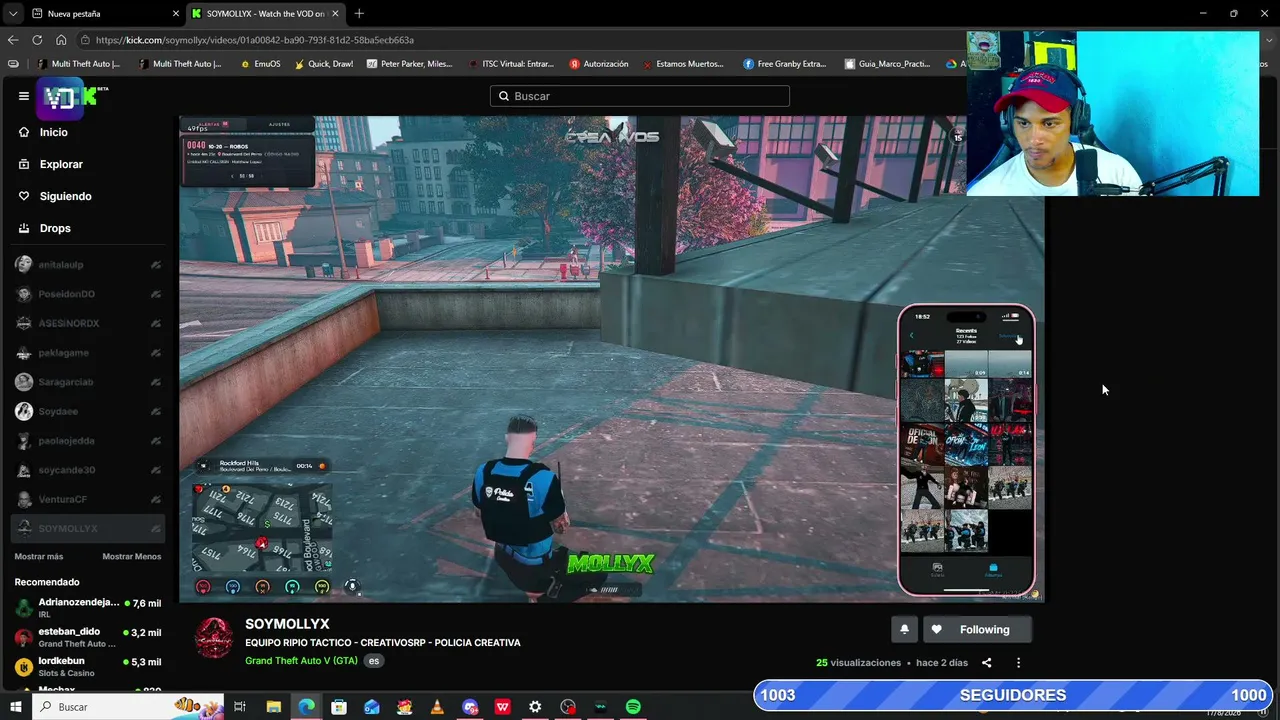Open Explorar in the sidebar

coord(61,164)
